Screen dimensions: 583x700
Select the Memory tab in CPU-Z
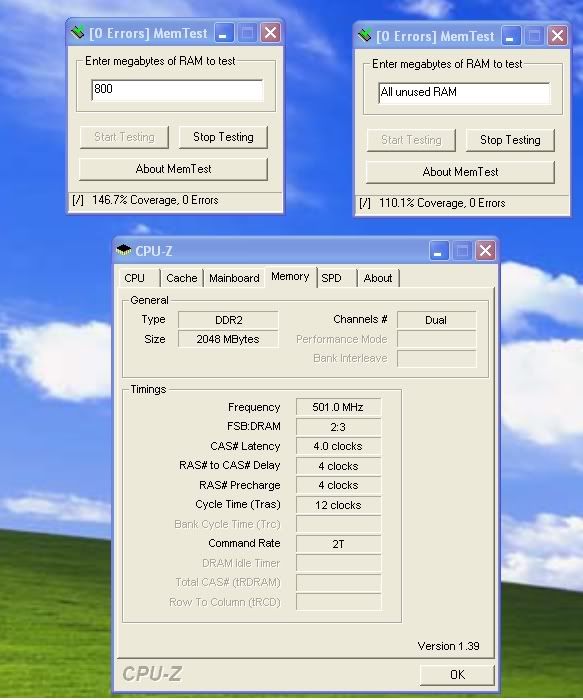(x=290, y=277)
